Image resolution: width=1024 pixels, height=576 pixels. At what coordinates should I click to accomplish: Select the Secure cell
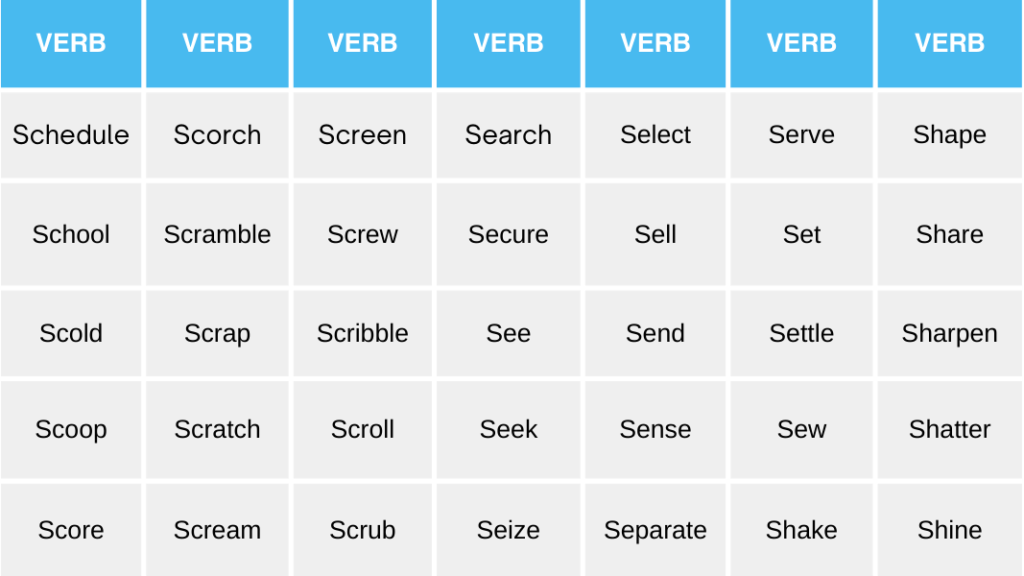(508, 235)
